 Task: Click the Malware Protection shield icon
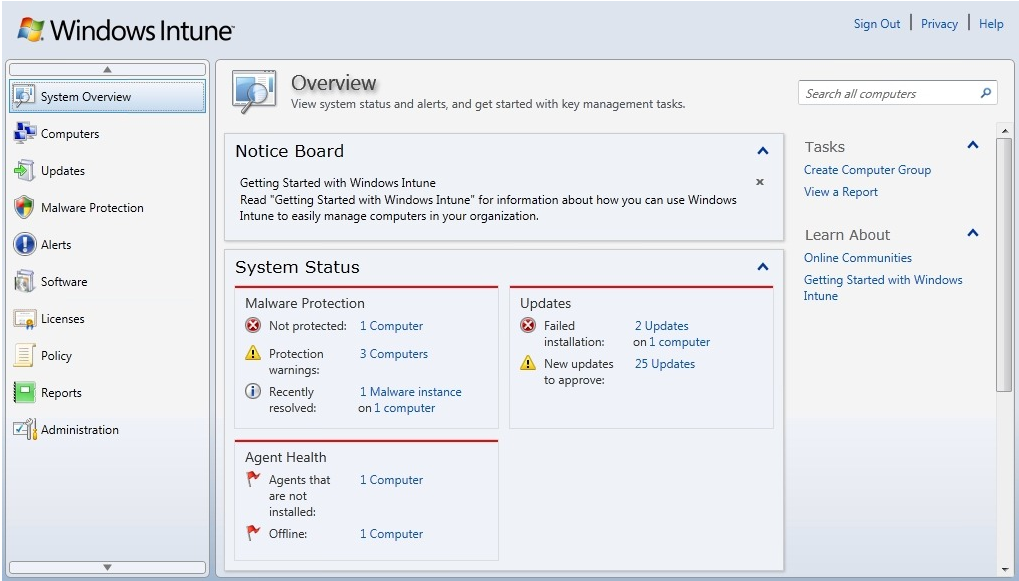tap(24, 207)
